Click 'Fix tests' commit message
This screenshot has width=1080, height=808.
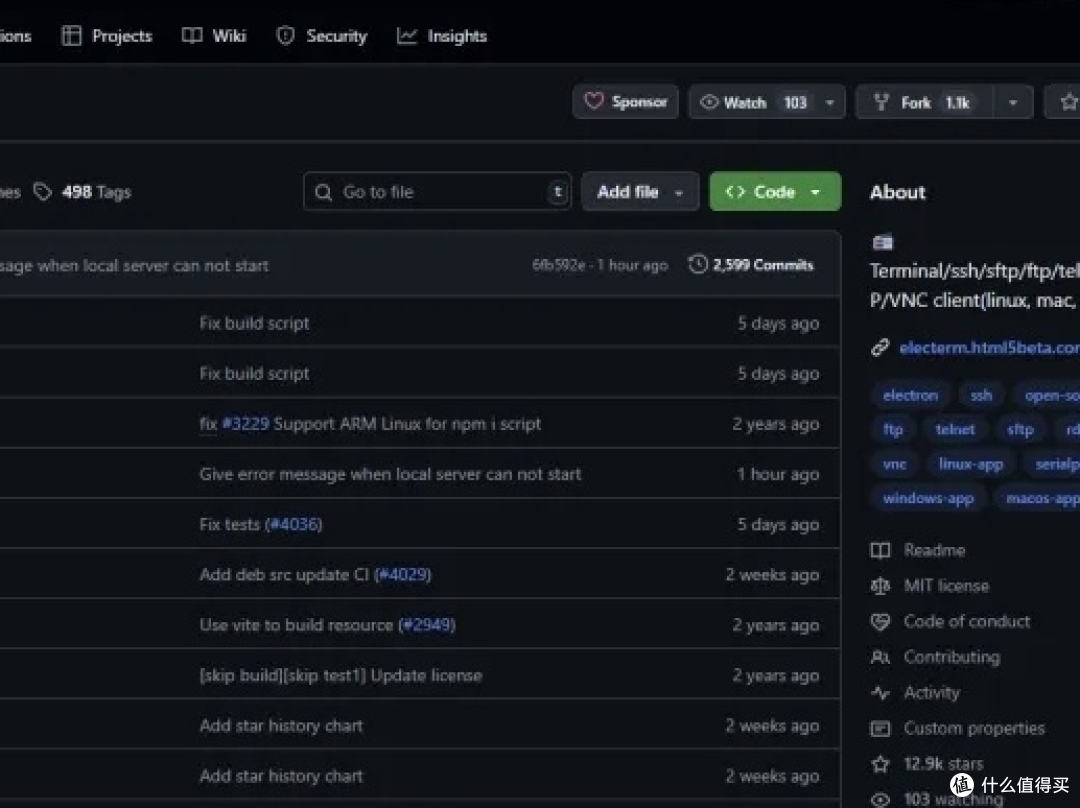pos(230,524)
